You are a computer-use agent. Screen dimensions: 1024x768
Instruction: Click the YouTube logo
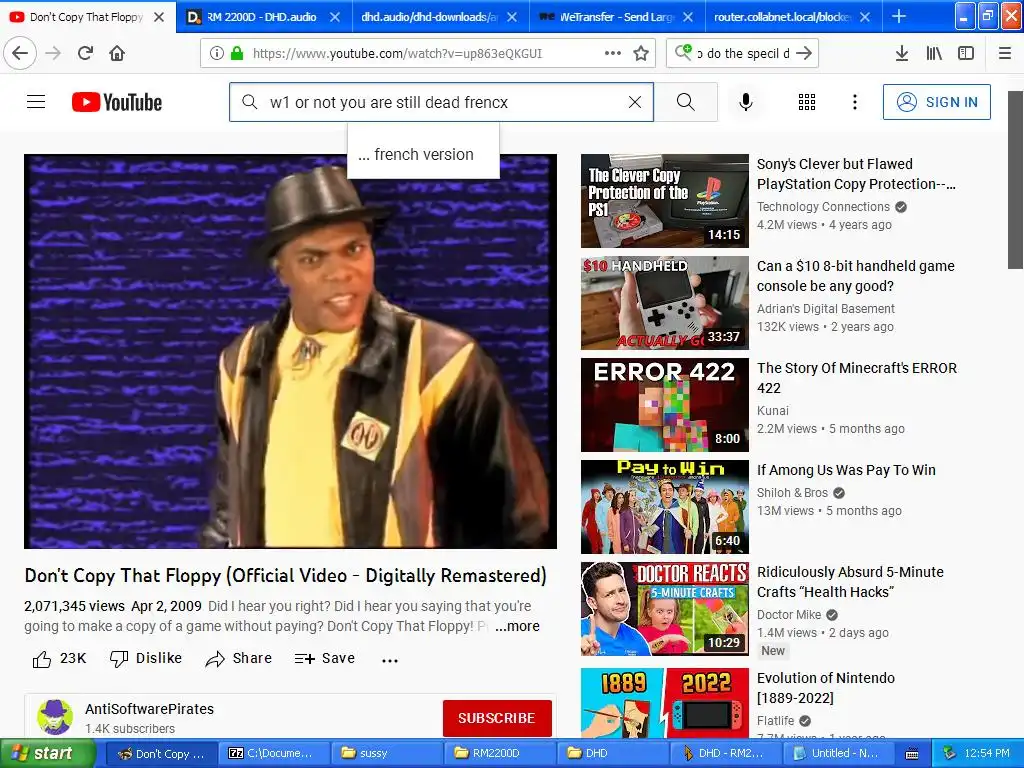point(117,102)
